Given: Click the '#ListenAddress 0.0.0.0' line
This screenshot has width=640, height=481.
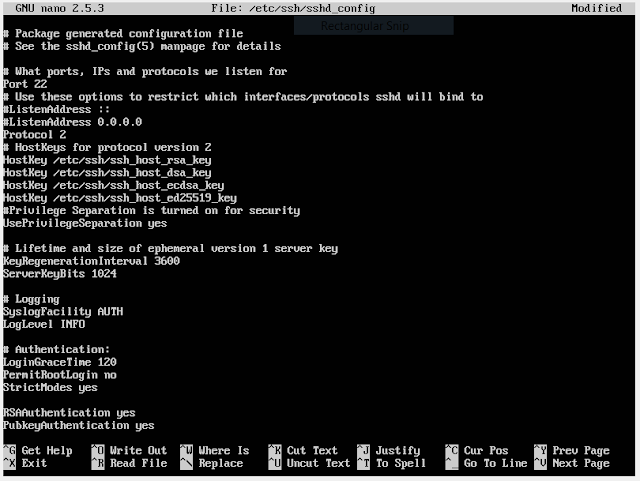Looking at the screenshot, I should (72, 122).
